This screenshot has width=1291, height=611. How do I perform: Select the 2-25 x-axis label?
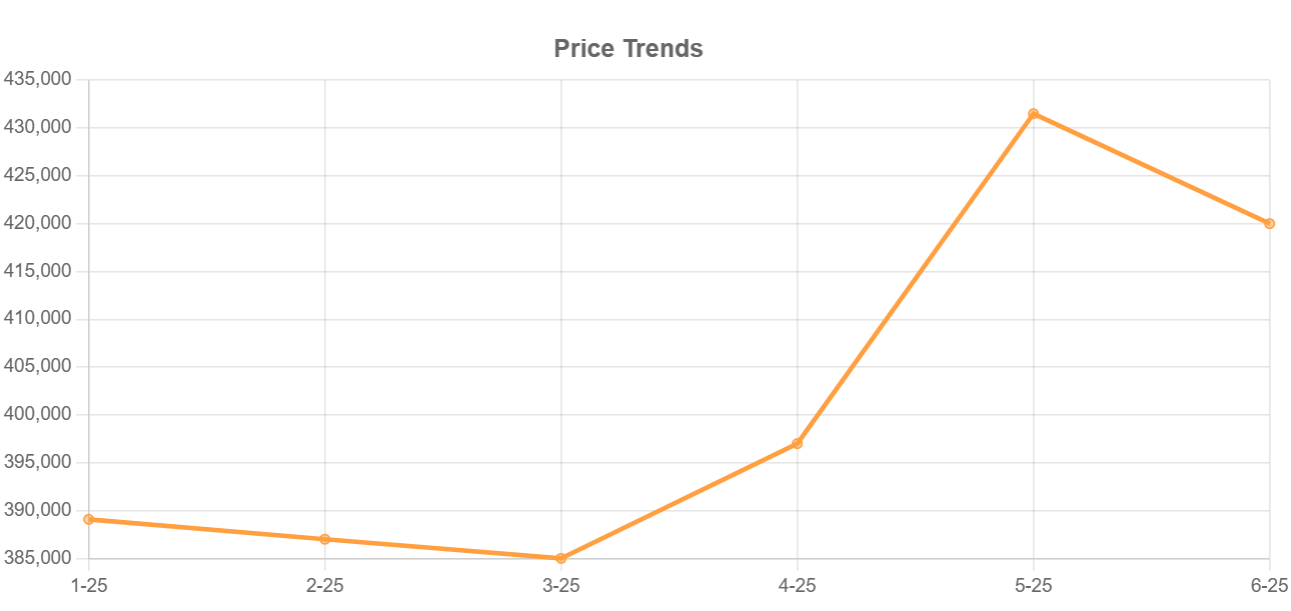coord(325,585)
